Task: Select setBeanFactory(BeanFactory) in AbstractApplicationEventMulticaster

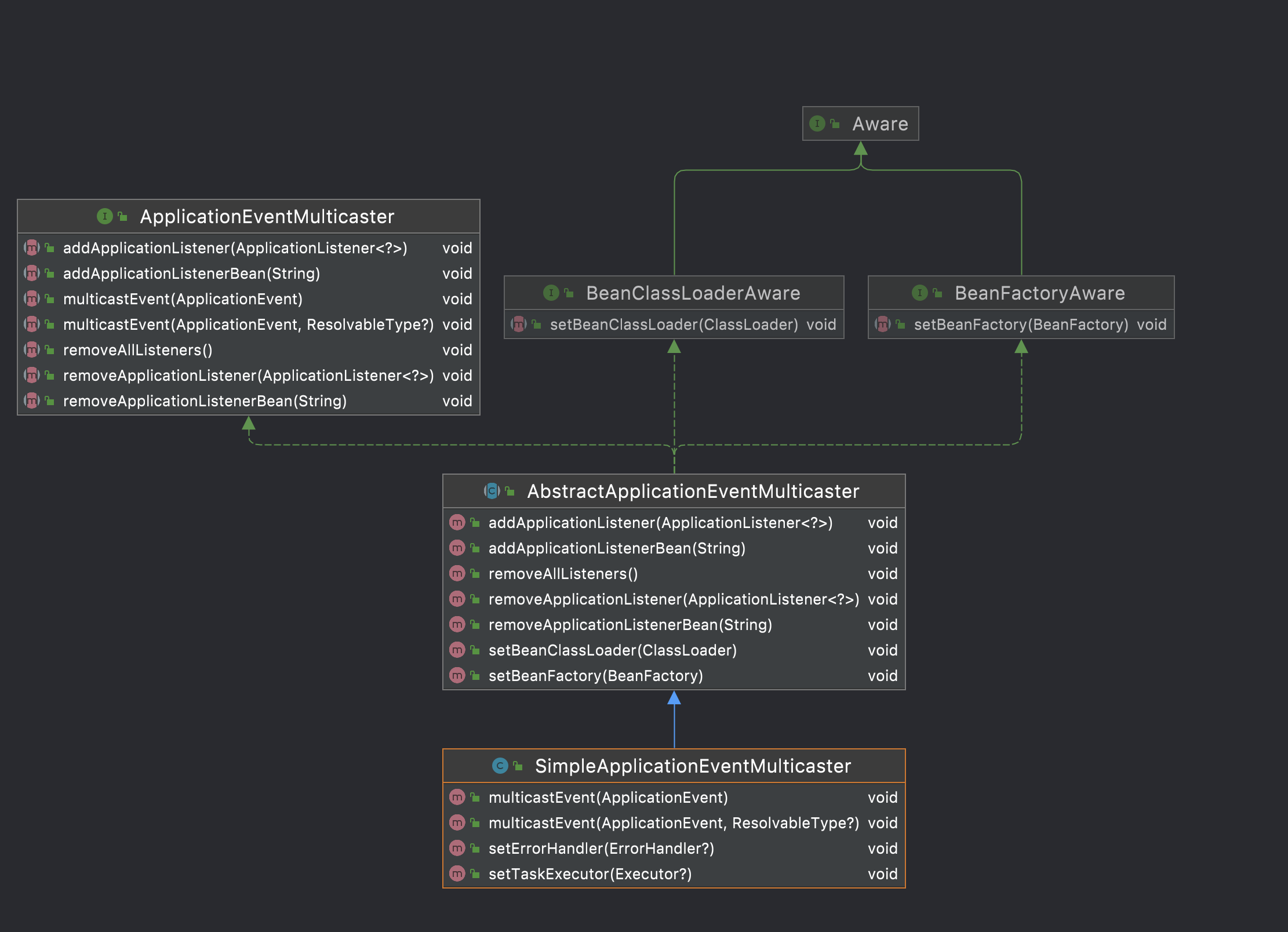Action: tap(595, 676)
